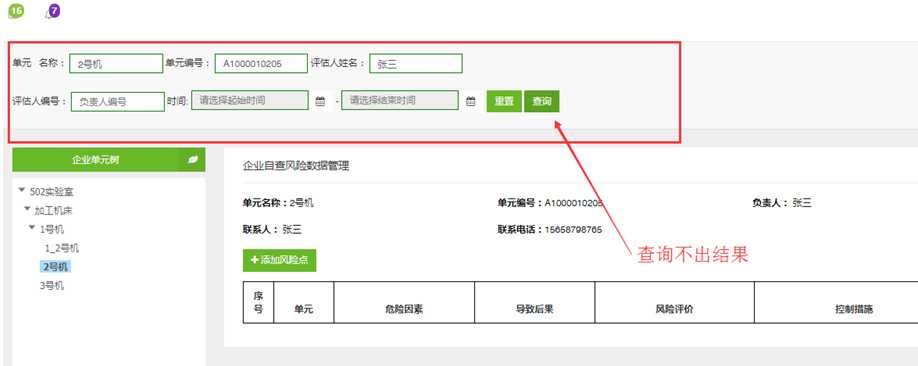Select 1号机 in the unit tree
Viewport: 918px width, 366px height.
point(52,229)
